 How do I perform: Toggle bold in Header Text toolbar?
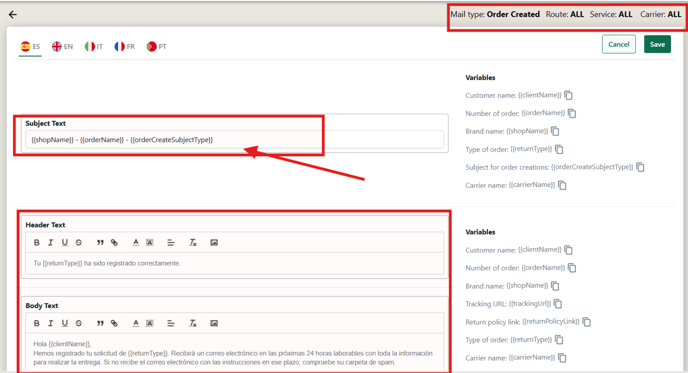click(x=37, y=242)
